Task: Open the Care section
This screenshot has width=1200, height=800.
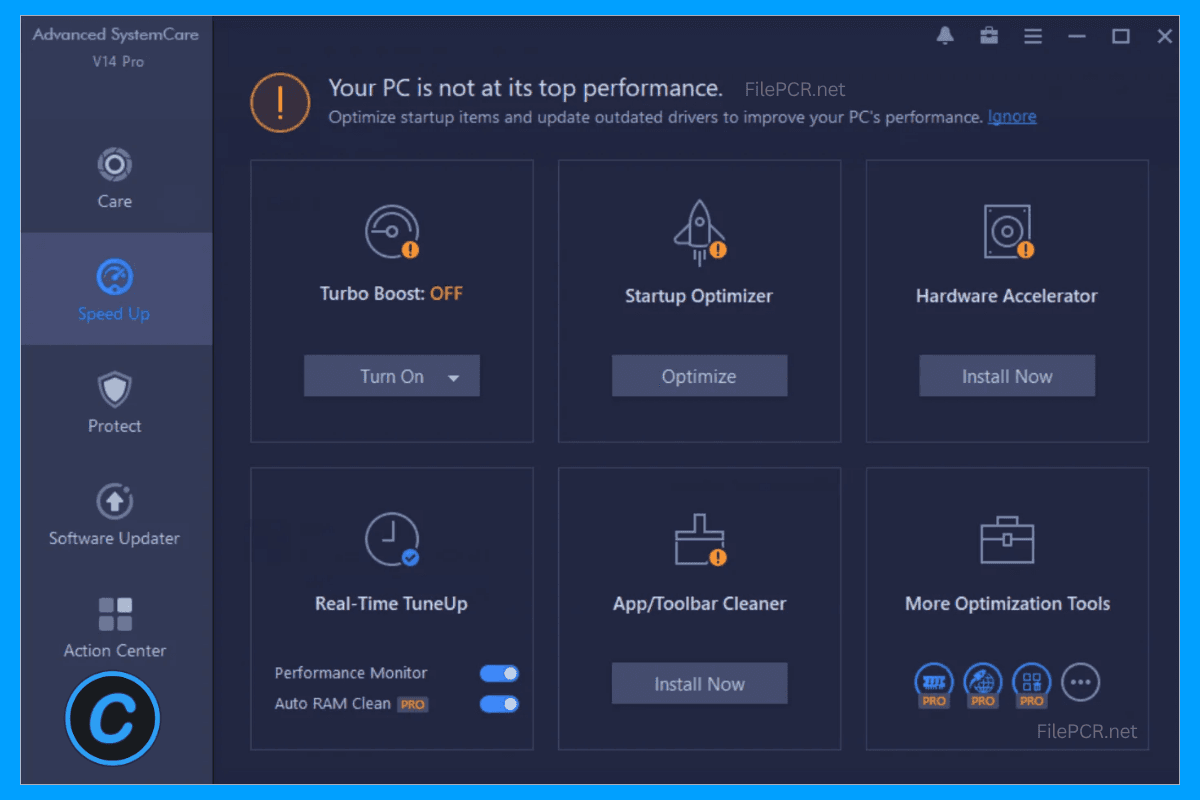Action: [115, 178]
